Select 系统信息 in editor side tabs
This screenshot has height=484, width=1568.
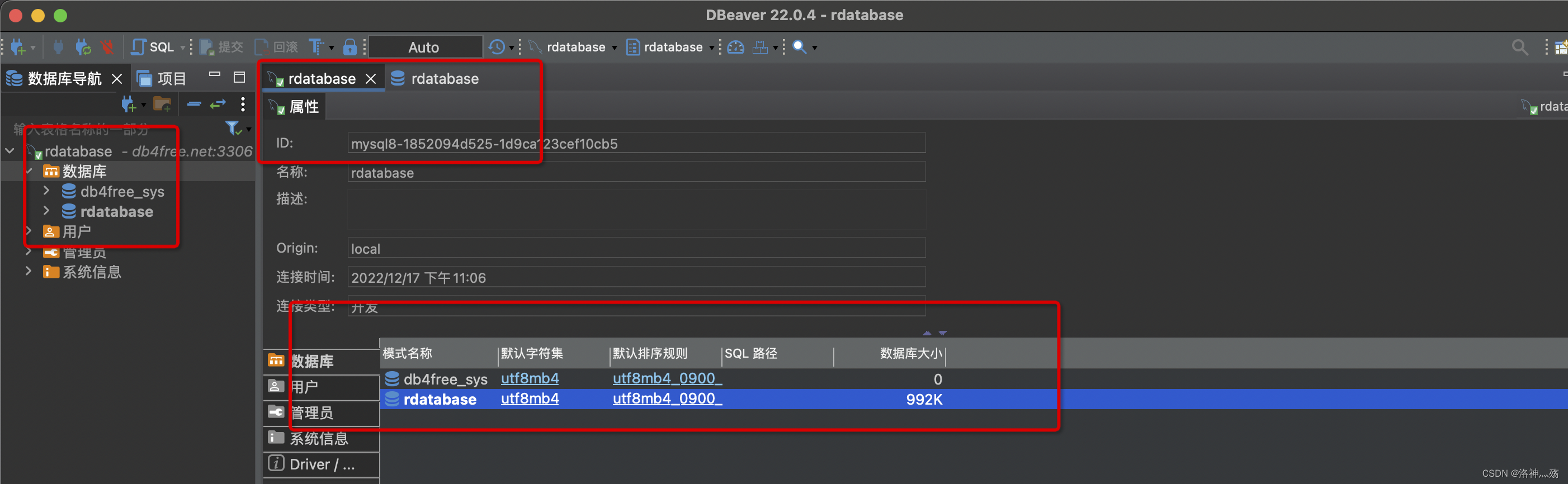click(322, 438)
